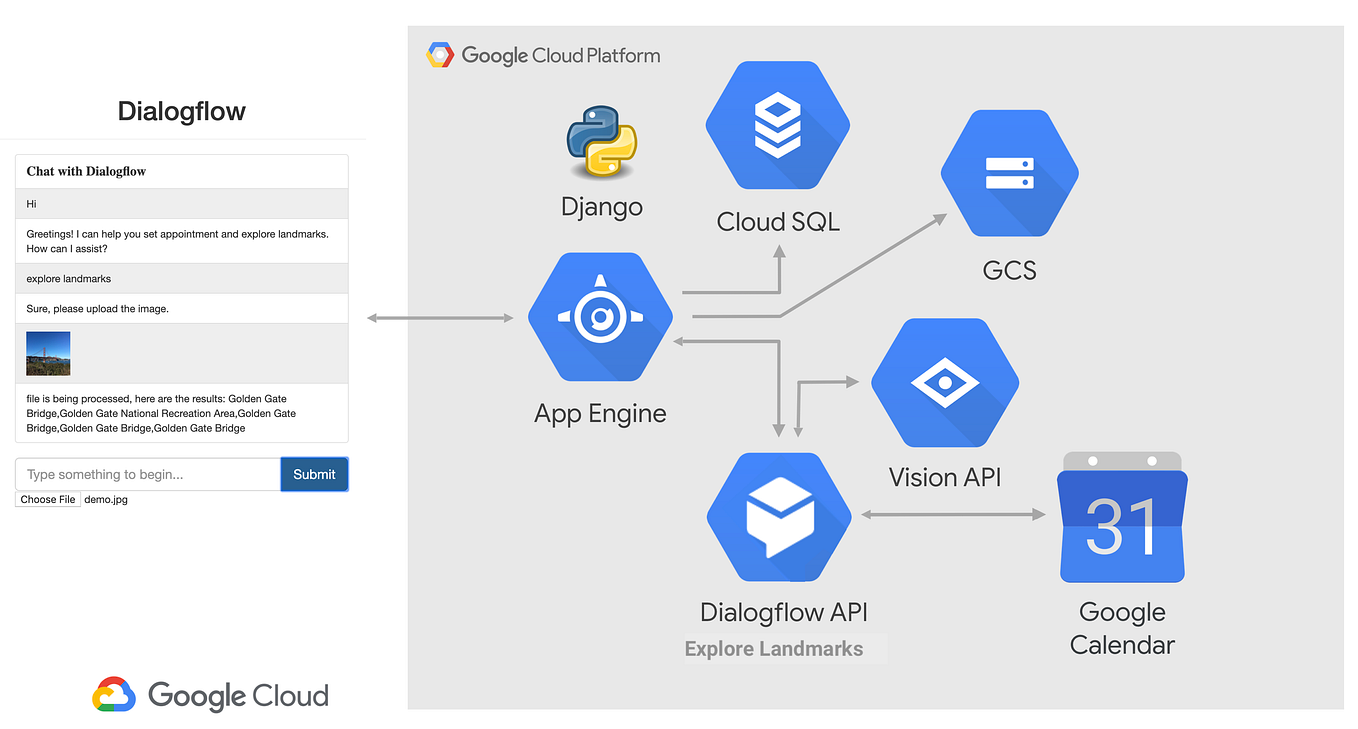Click the Google Cloud logo at bottom left
This screenshot has height=729, width=1358.
click(210, 694)
